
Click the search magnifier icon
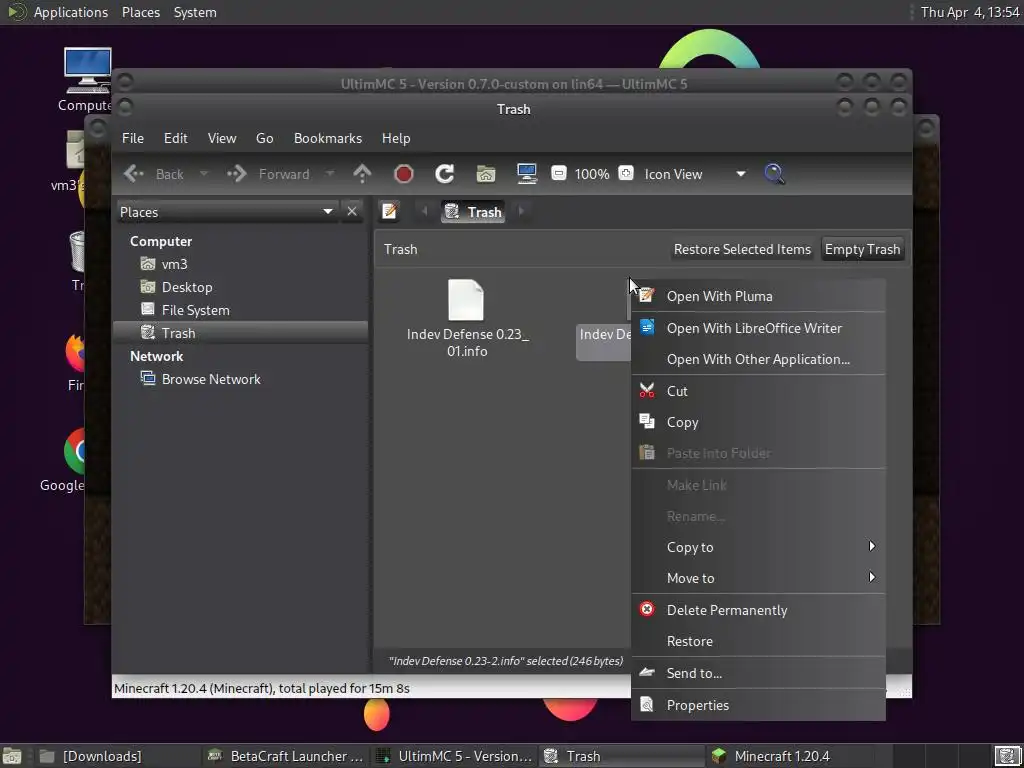point(774,174)
